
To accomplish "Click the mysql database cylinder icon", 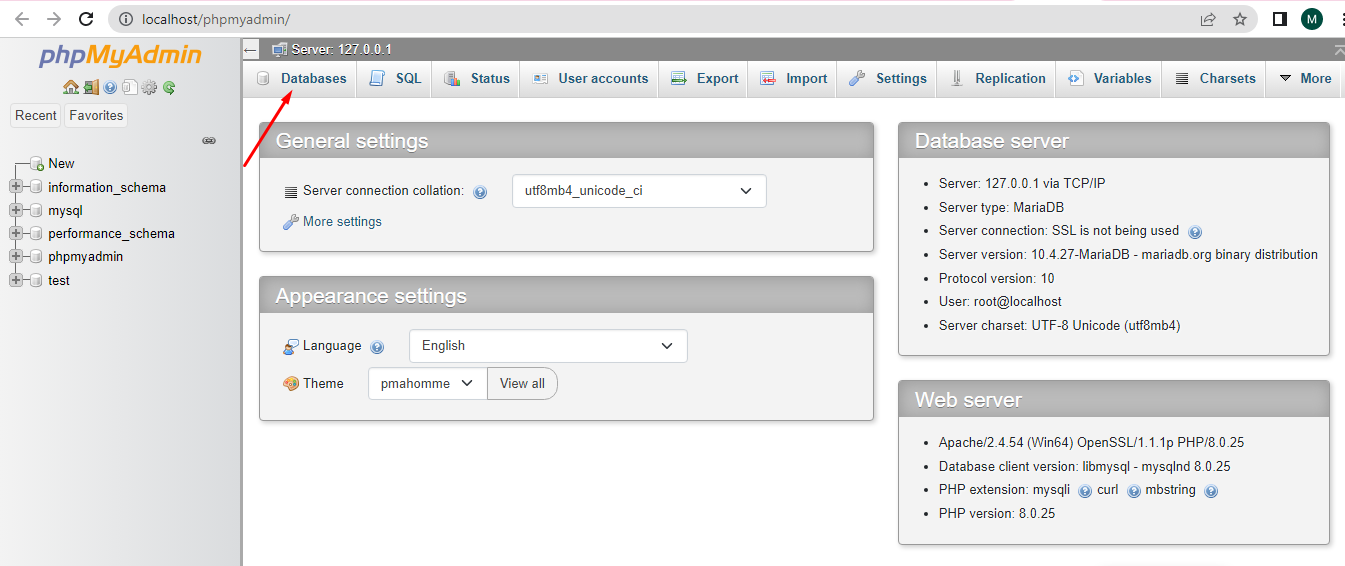I will click(37, 210).
